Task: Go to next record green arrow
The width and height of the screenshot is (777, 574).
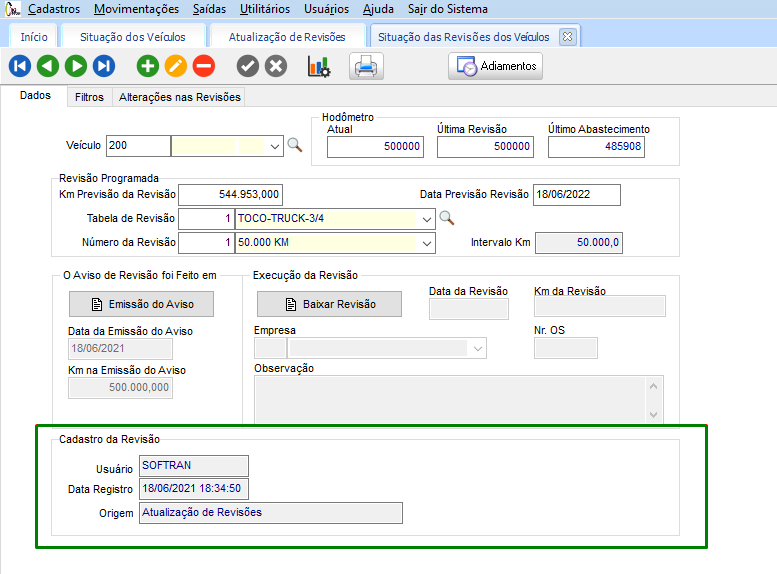Action: coord(76,66)
